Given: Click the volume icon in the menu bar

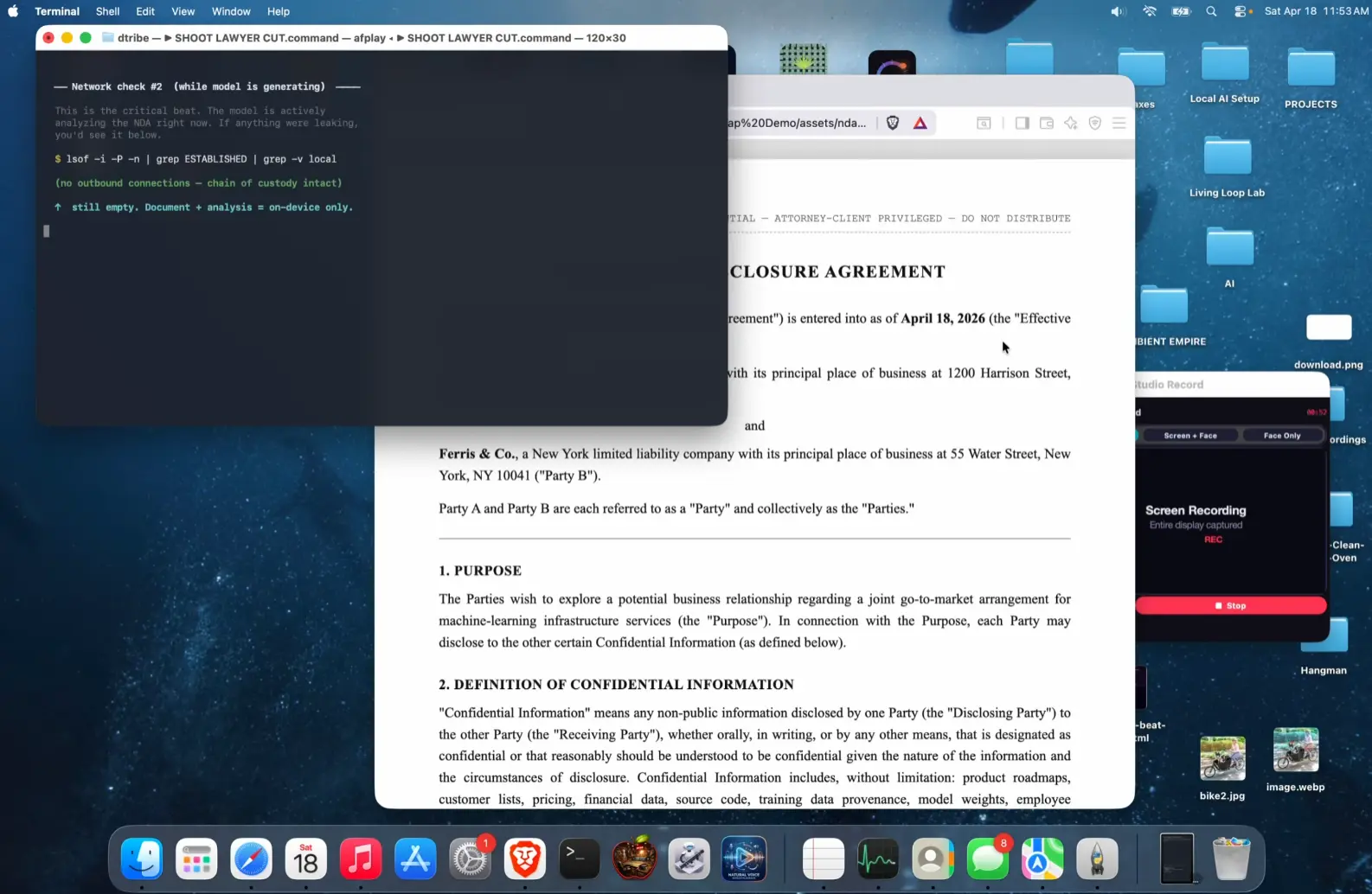Looking at the screenshot, I should 1118,11.
